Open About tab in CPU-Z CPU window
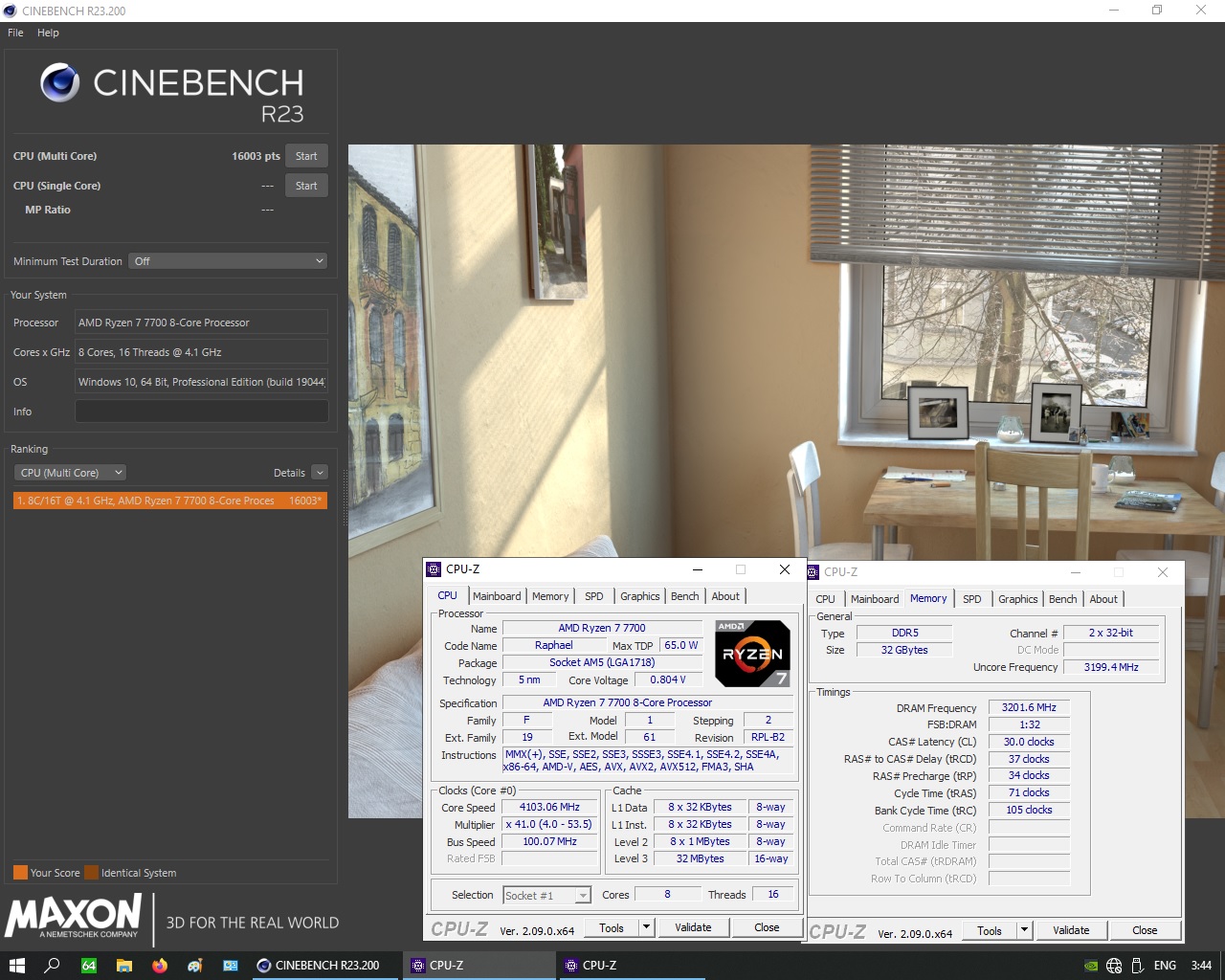 [725, 596]
